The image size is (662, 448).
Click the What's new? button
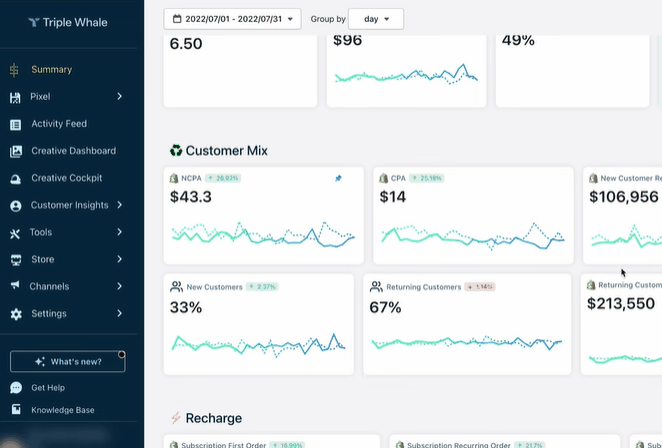[67, 361]
